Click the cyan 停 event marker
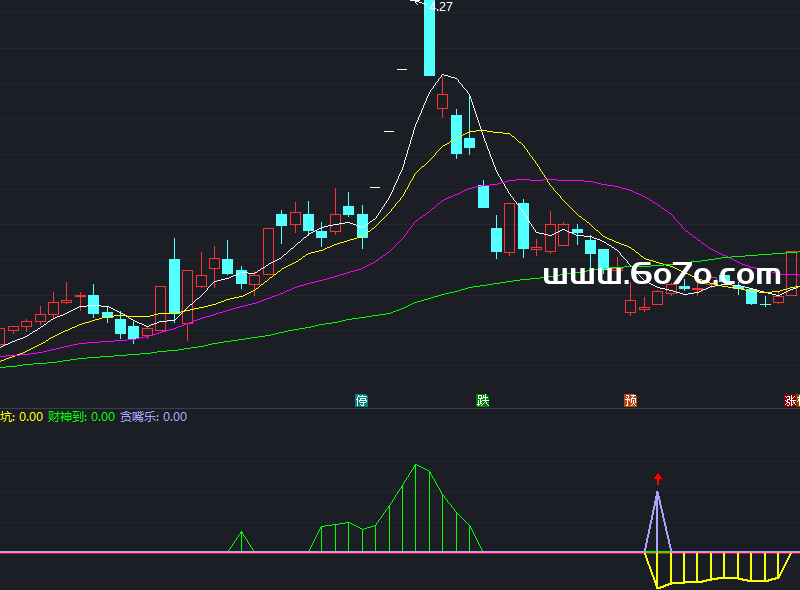 tap(362, 401)
